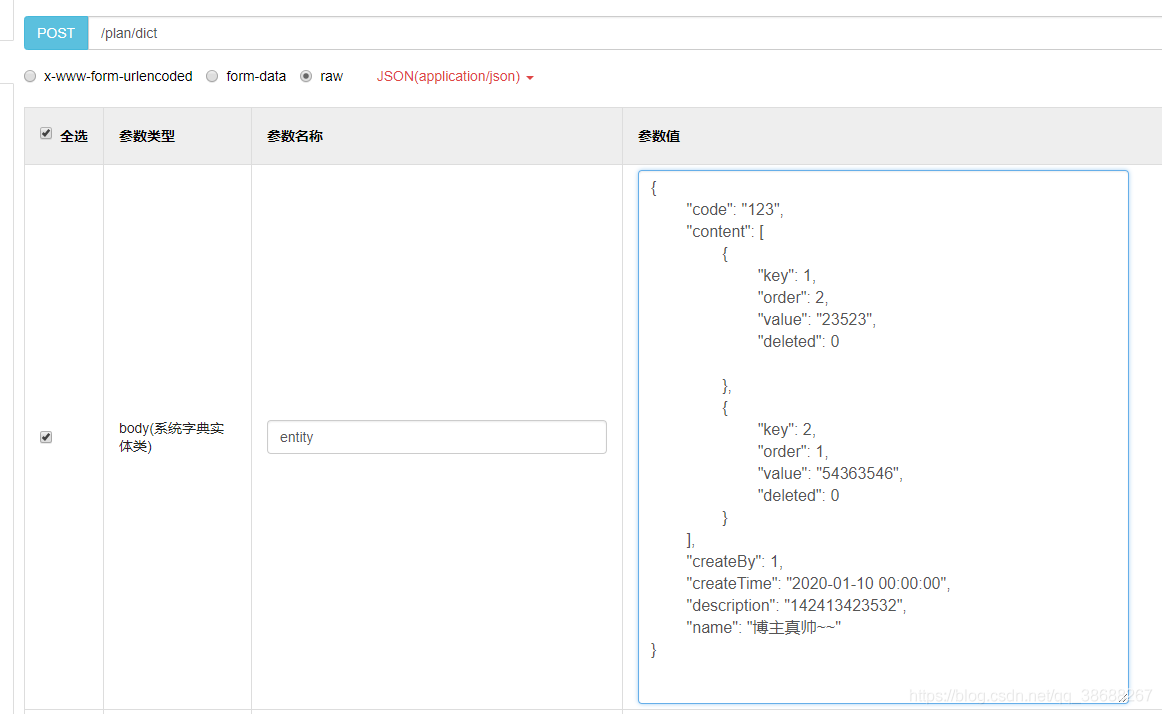Viewport: 1162px width, 714px height.
Task: Click the 参数名称 column header
Action: (295, 136)
